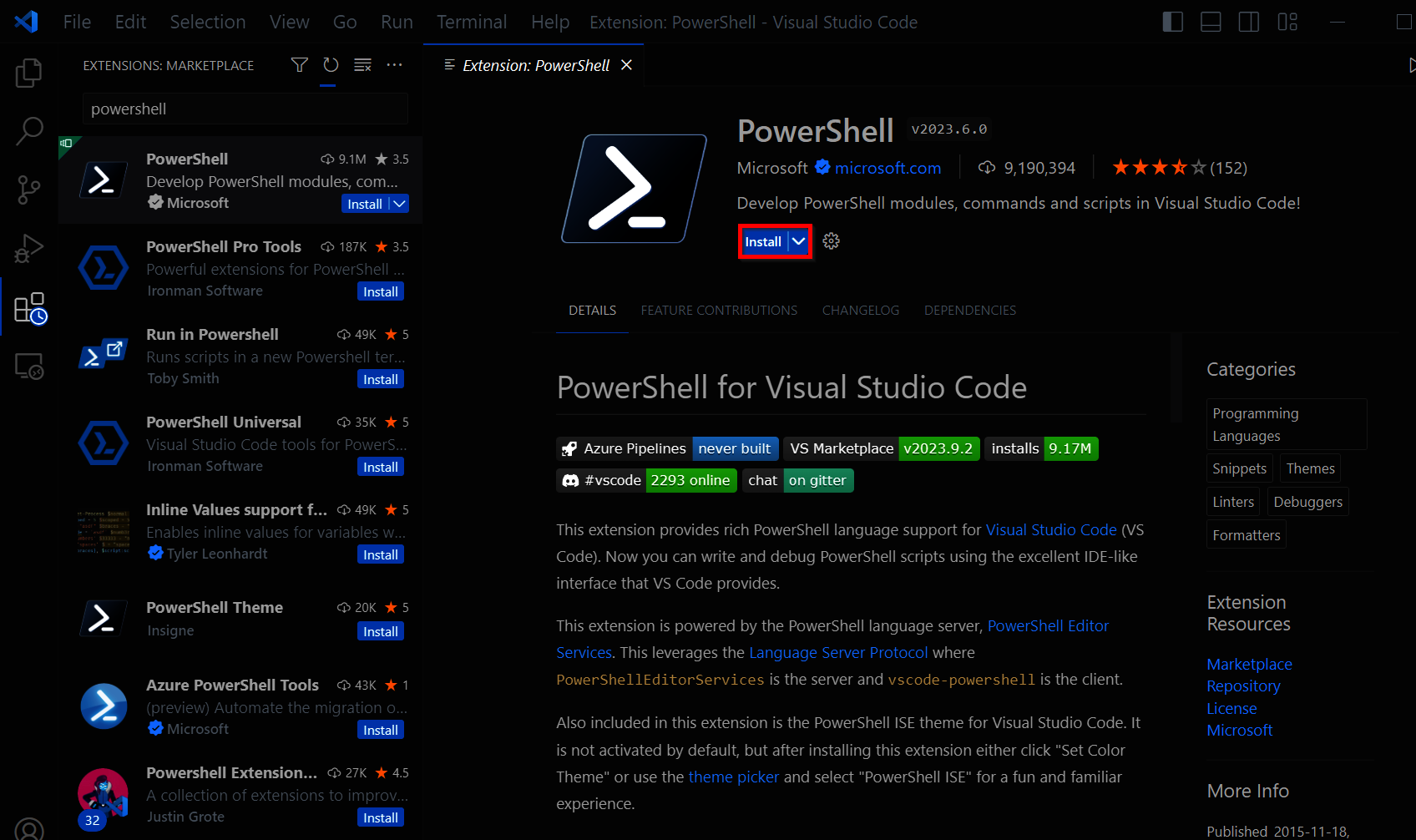Open the Remote Explorer view
The image size is (1416, 840).
[x=28, y=366]
